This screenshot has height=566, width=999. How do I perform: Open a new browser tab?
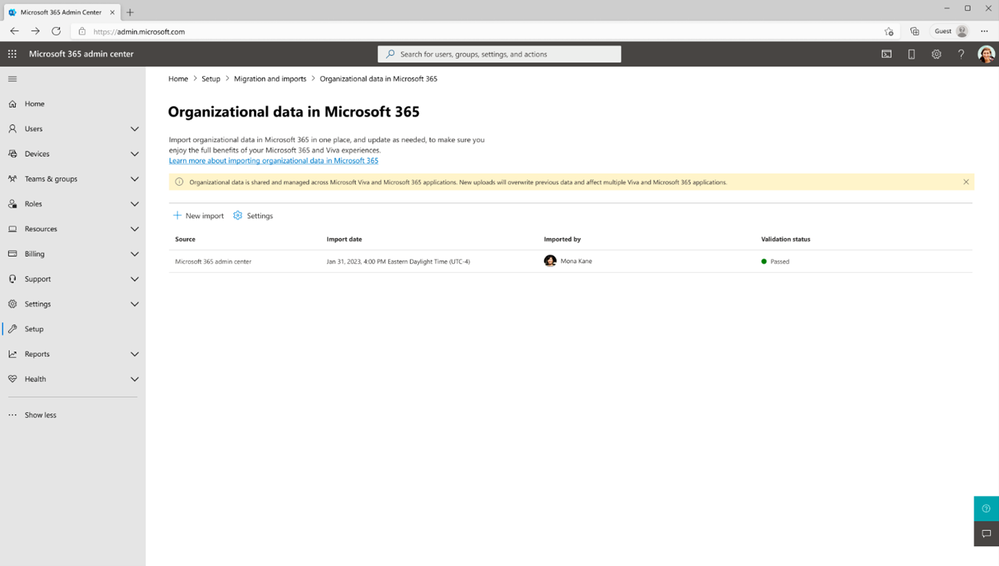[130, 12]
